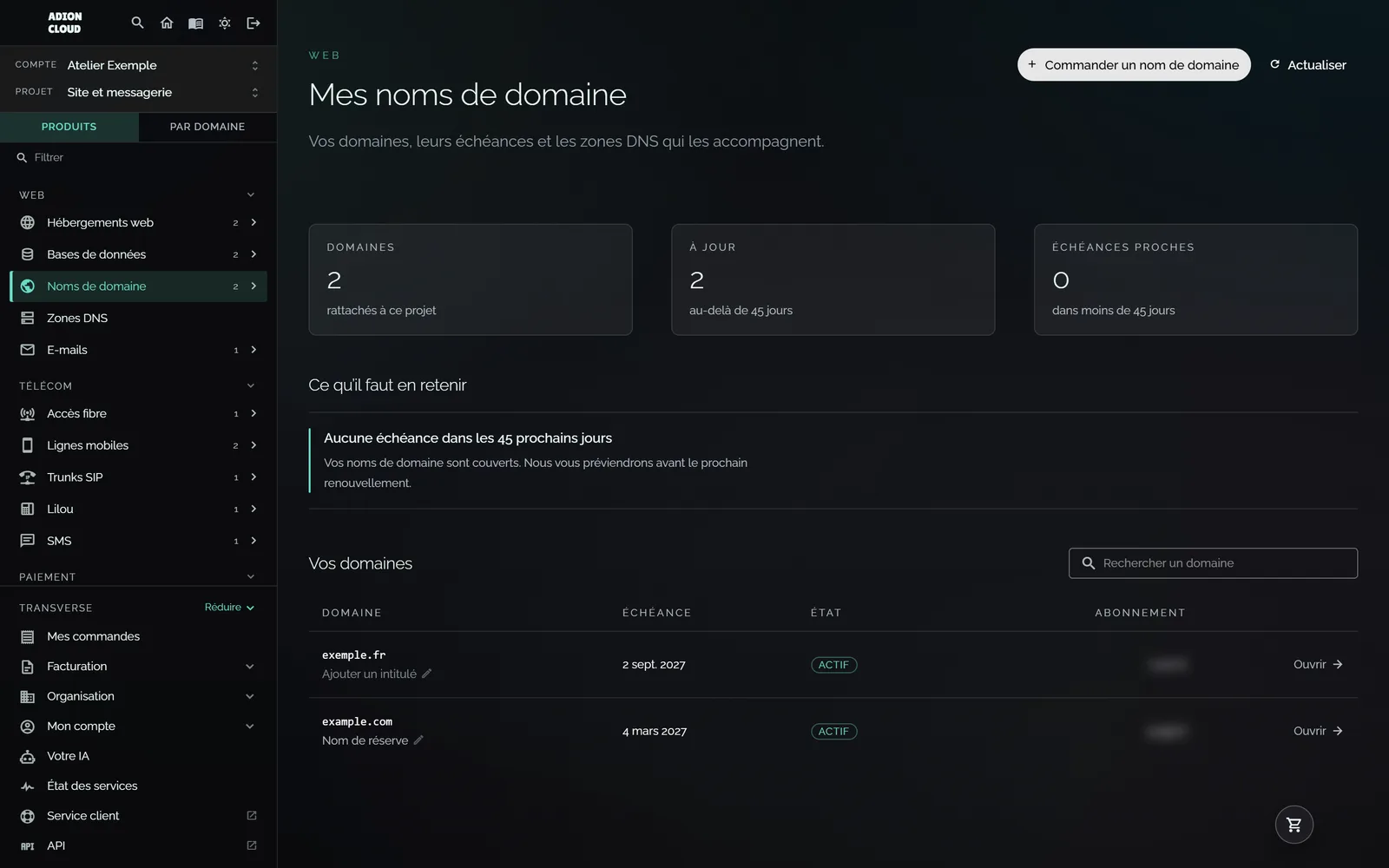
Task: Click the Actualiser button
Action: pos(1308,65)
